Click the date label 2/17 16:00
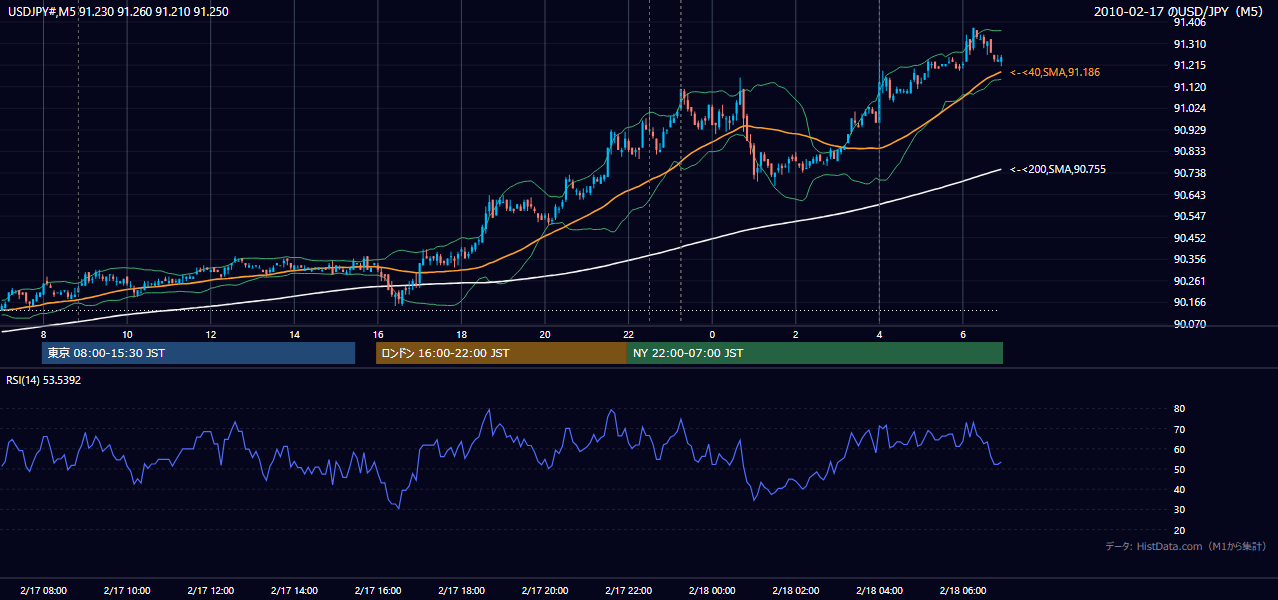1278x600 pixels. point(377,591)
